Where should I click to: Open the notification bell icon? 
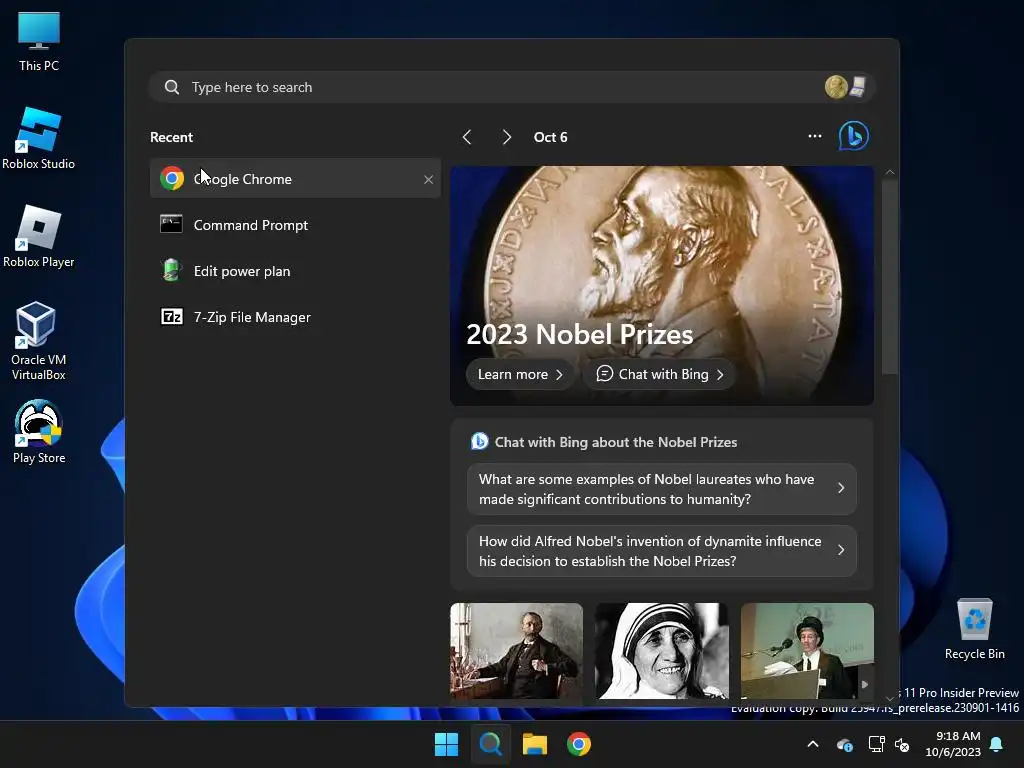coord(997,744)
